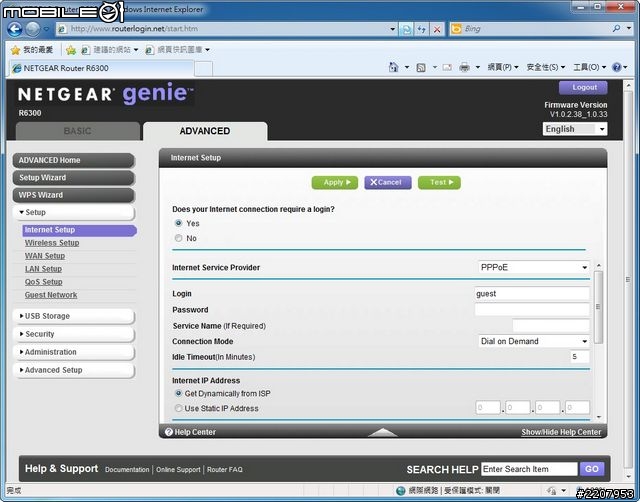The image size is (640, 502).
Task: Open Online Support link
Action: tap(178, 470)
